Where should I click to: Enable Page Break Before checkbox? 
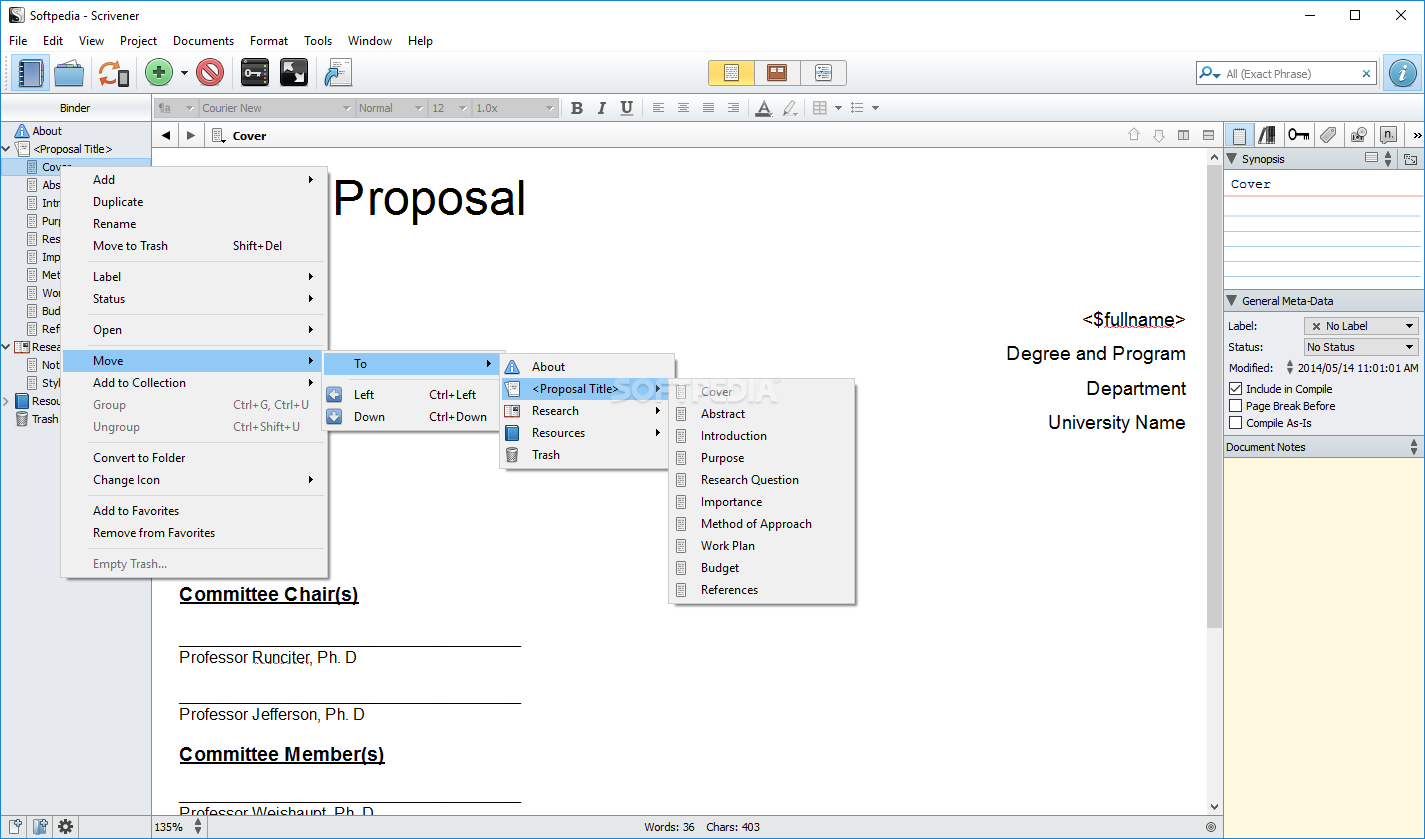click(1236, 406)
